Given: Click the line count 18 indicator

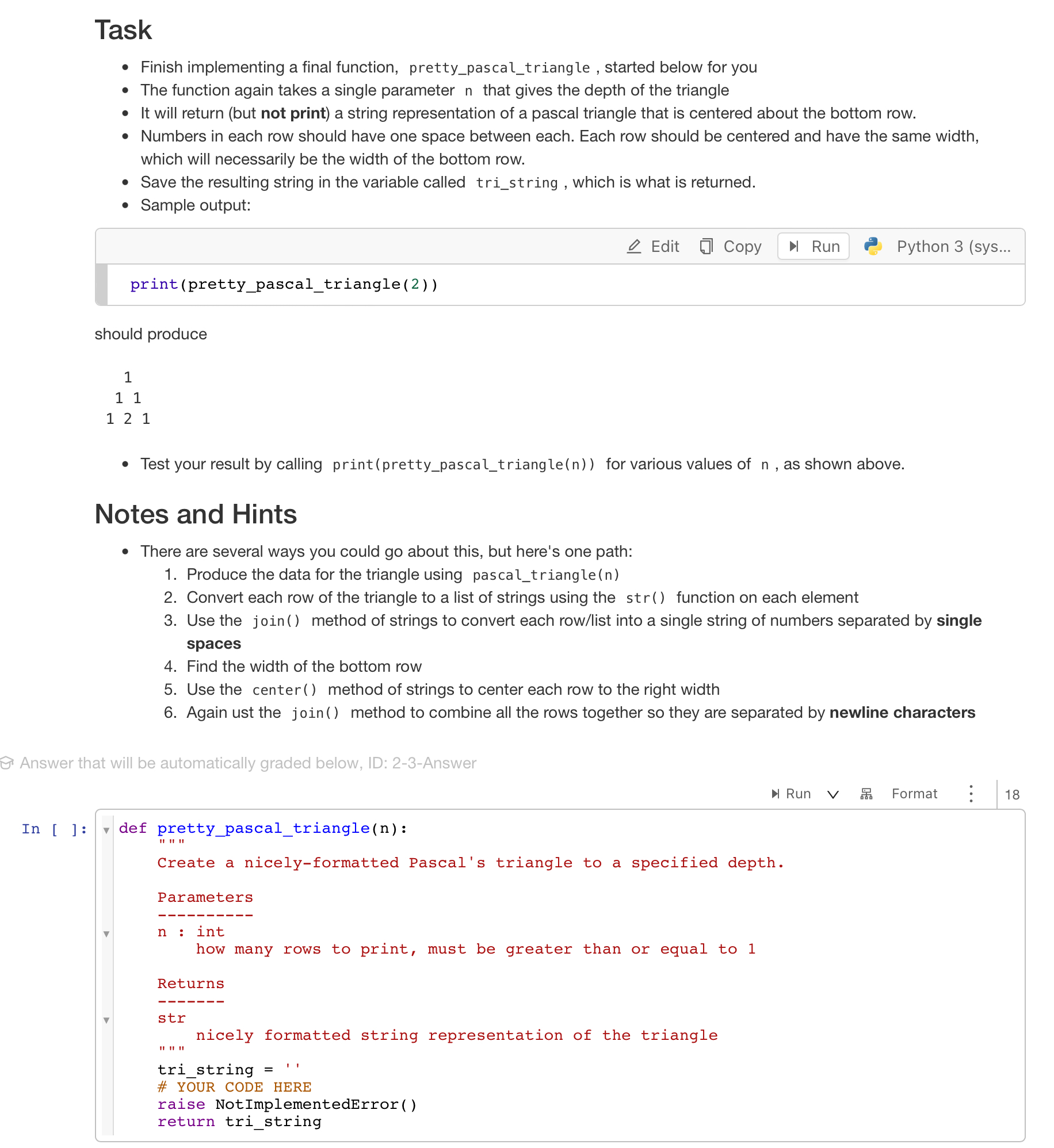Looking at the screenshot, I should click(x=1012, y=795).
